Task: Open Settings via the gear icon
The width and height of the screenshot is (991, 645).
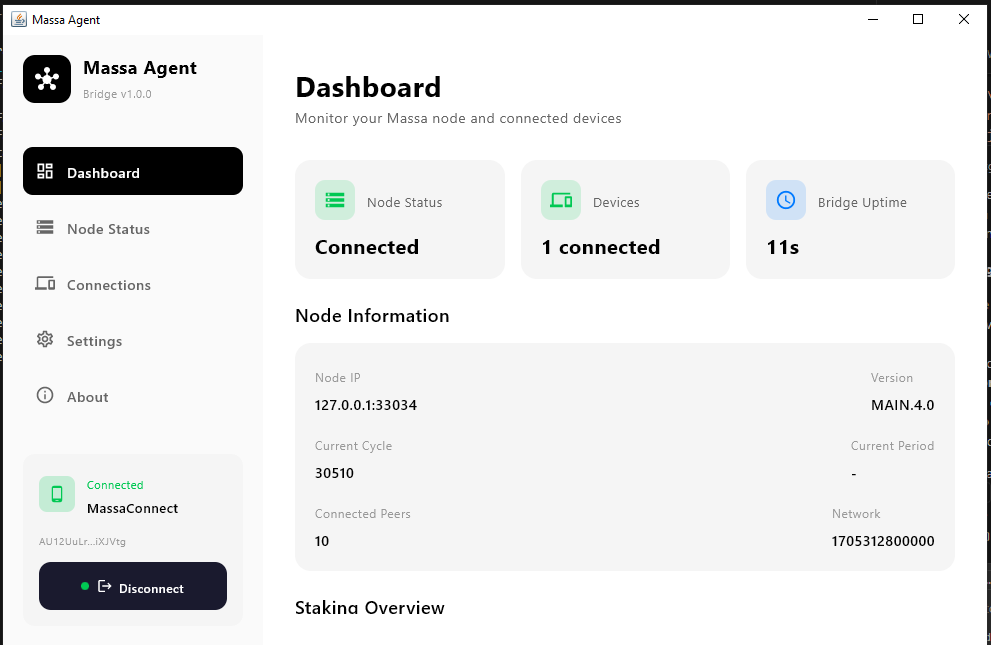Action: coord(45,340)
